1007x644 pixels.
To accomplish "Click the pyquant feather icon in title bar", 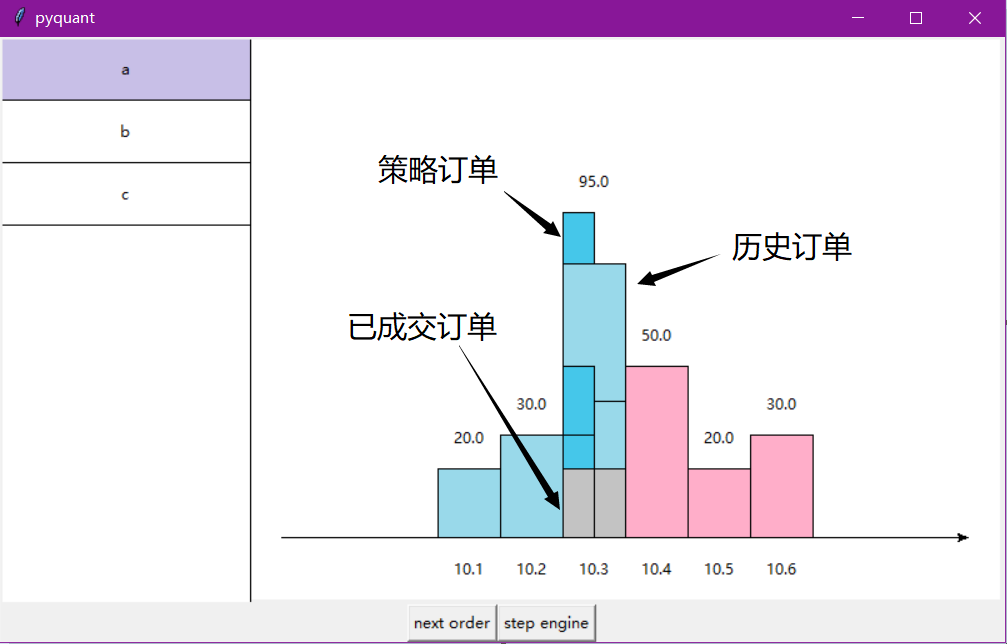I will (20, 17).
